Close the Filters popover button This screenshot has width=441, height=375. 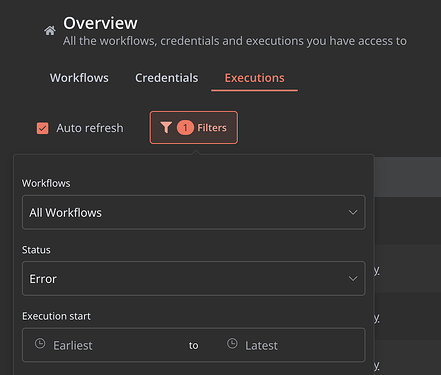194,128
